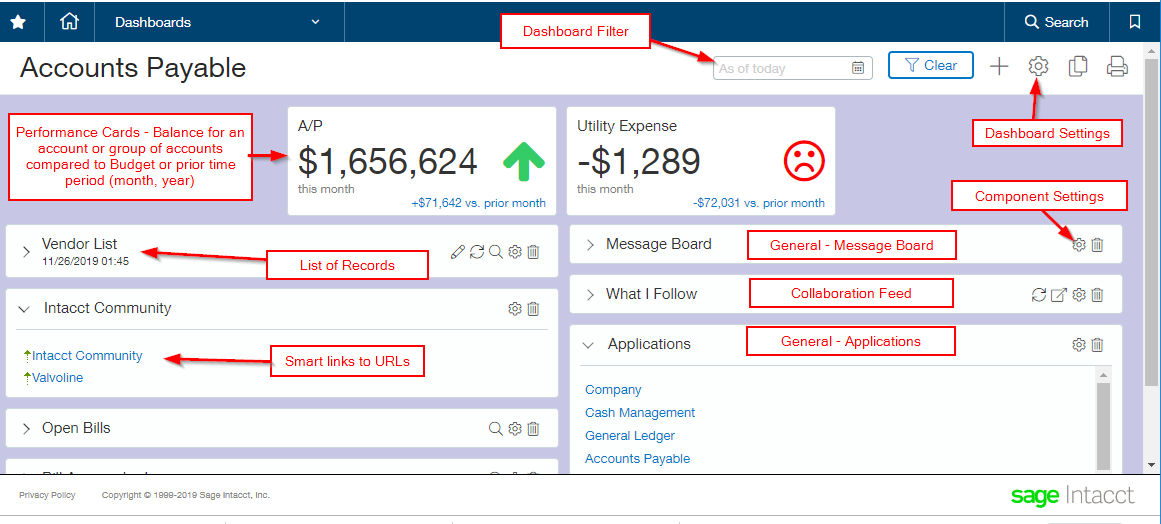Screen dimensions: 1161x524
Task: Search within the Vendor List component
Action: 495,252
